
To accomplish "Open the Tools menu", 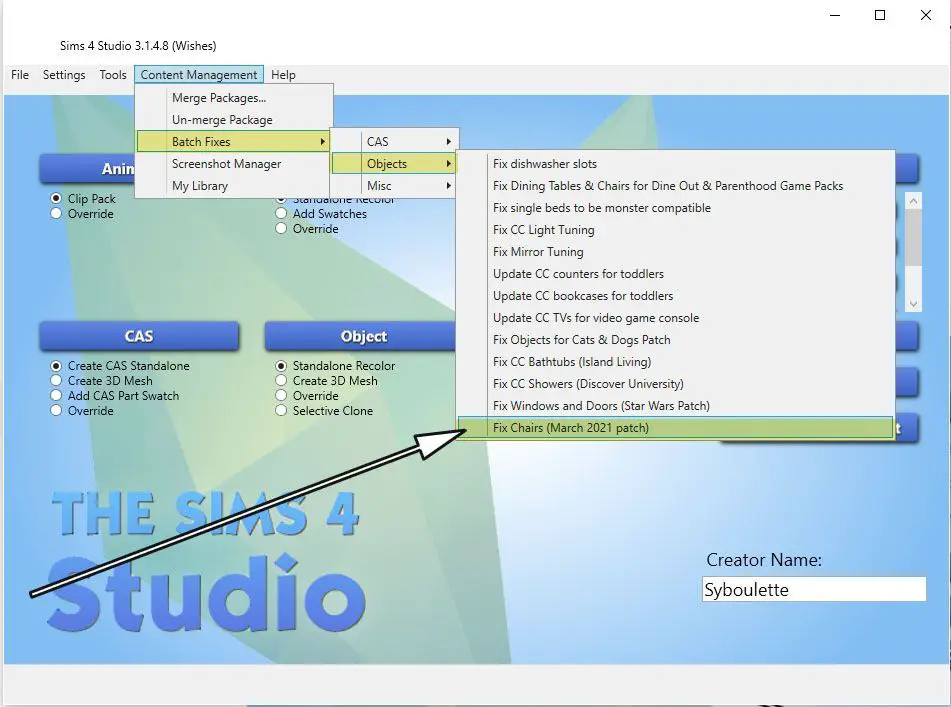I will click(113, 75).
